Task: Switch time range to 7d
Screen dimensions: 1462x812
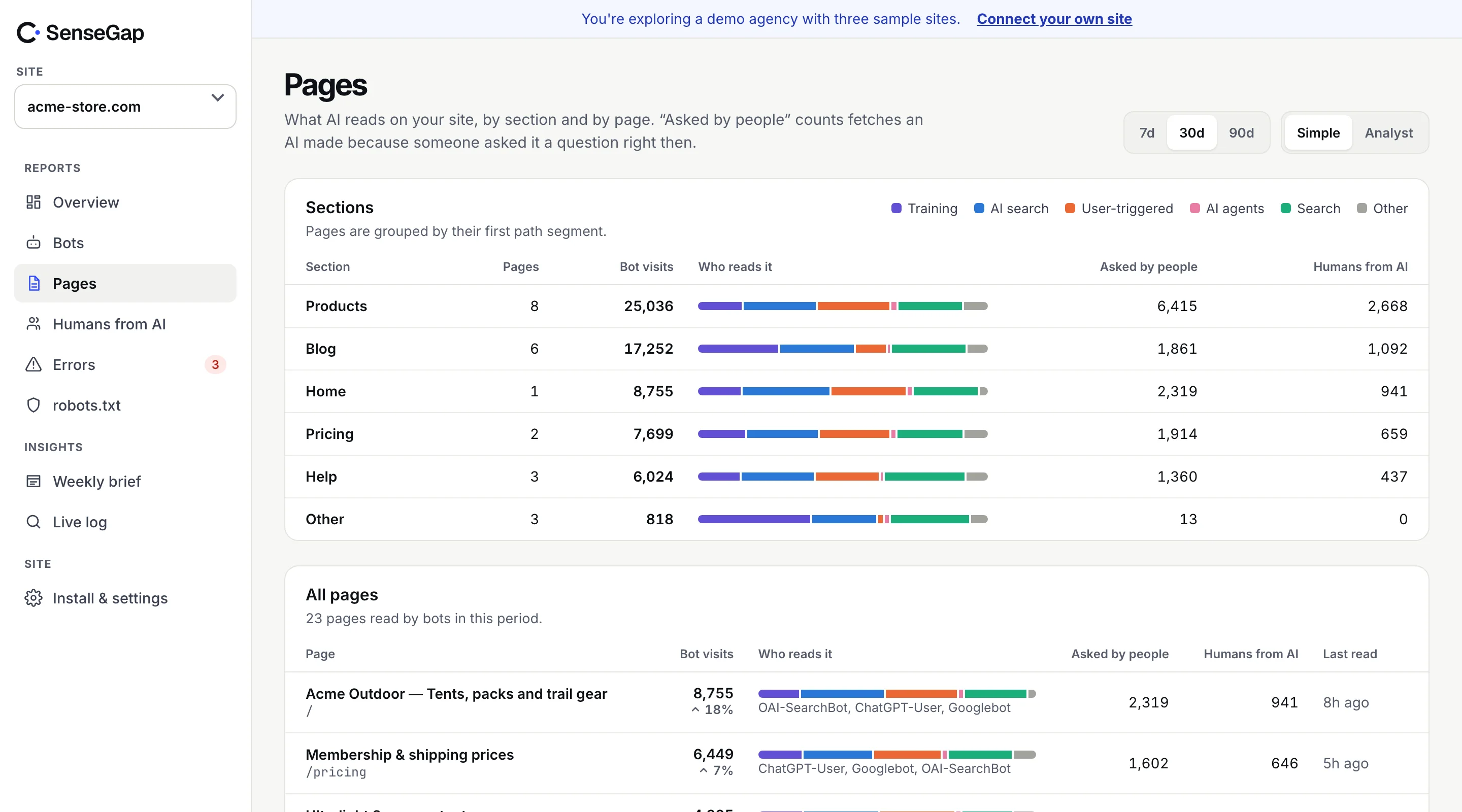Action: (x=1146, y=132)
